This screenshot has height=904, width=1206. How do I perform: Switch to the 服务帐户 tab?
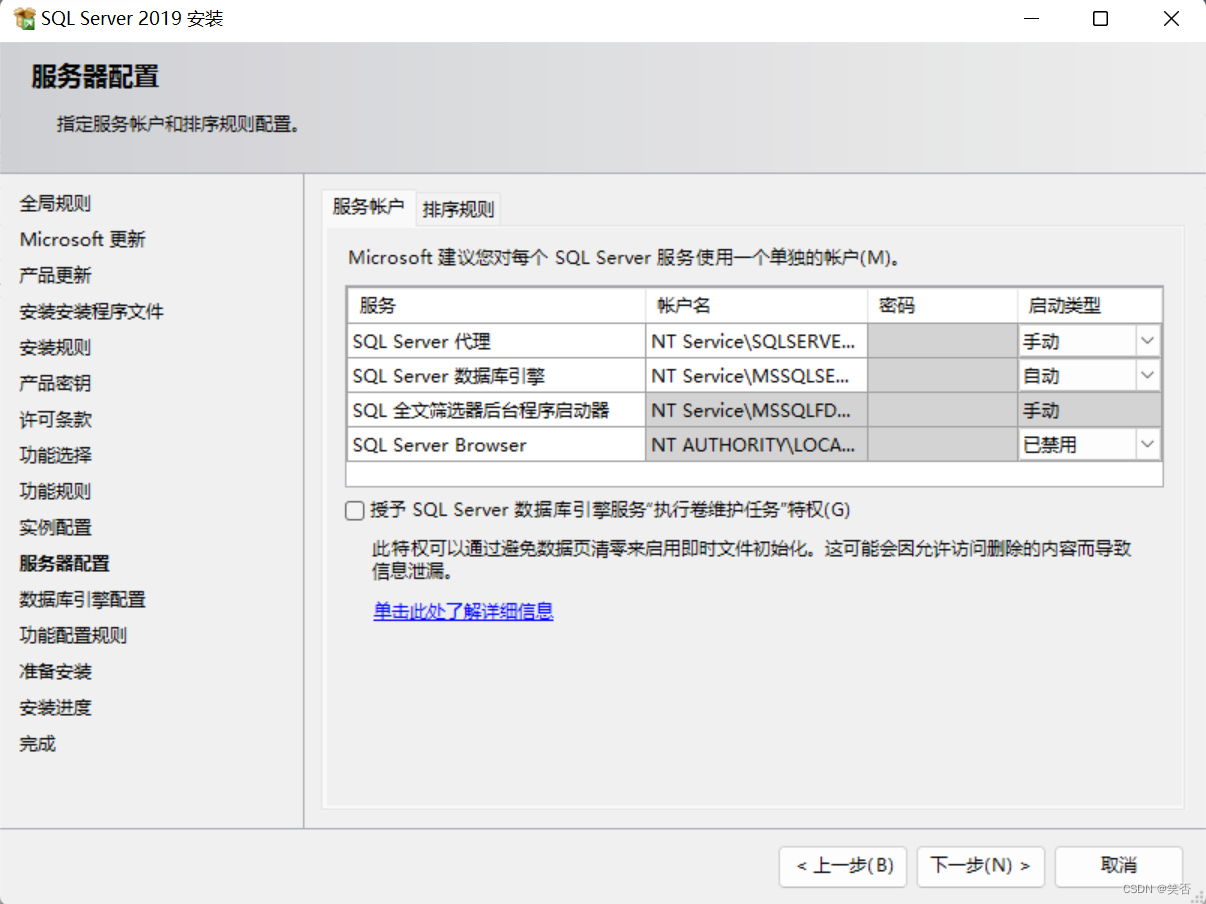click(368, 207)
